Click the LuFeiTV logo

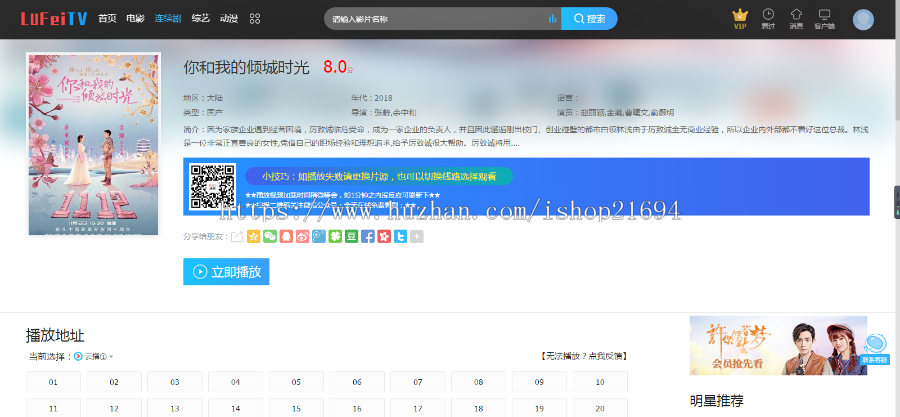tap(54, 19)
